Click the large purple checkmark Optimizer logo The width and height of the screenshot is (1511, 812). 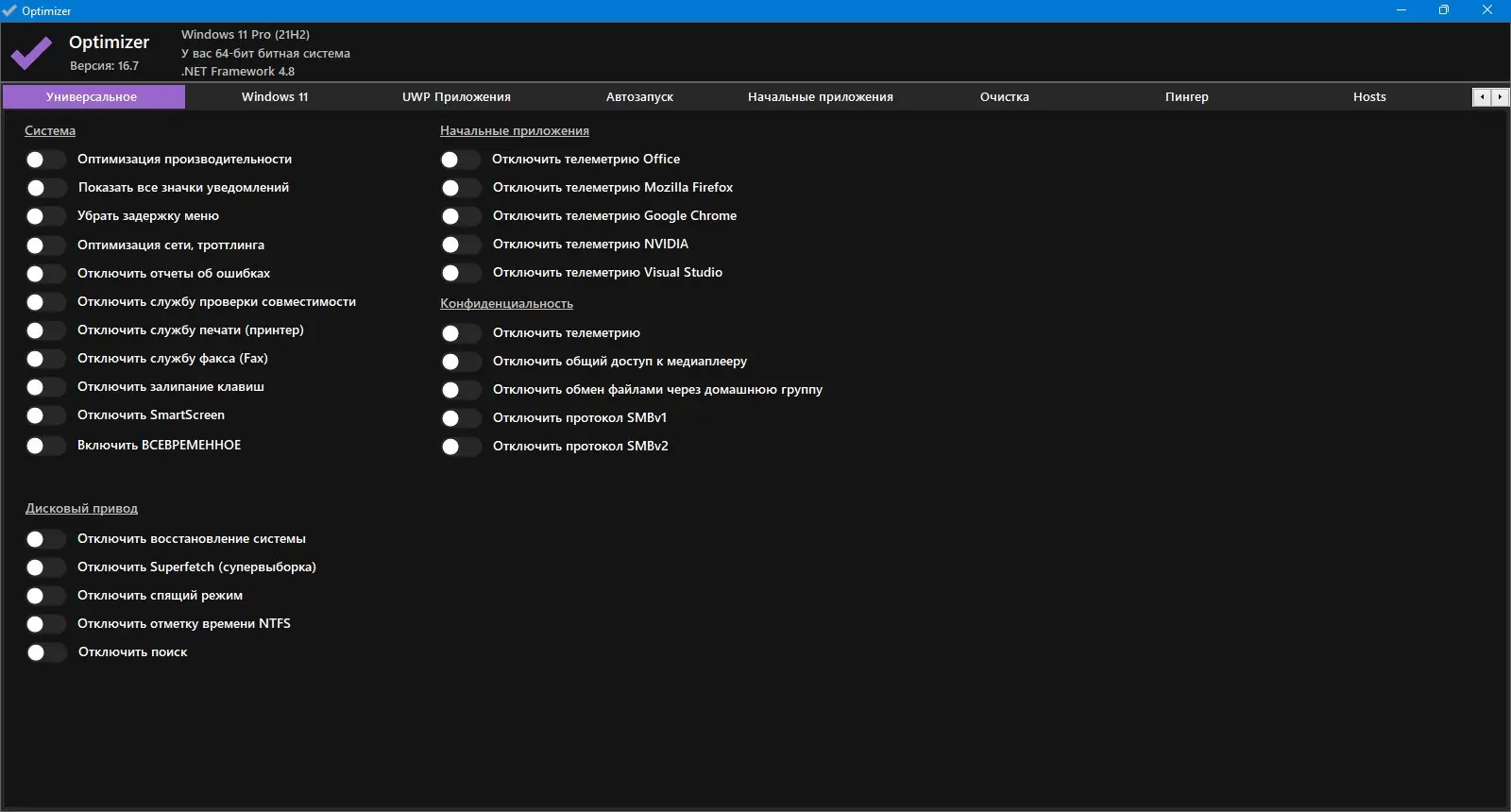tap(31, 54)
